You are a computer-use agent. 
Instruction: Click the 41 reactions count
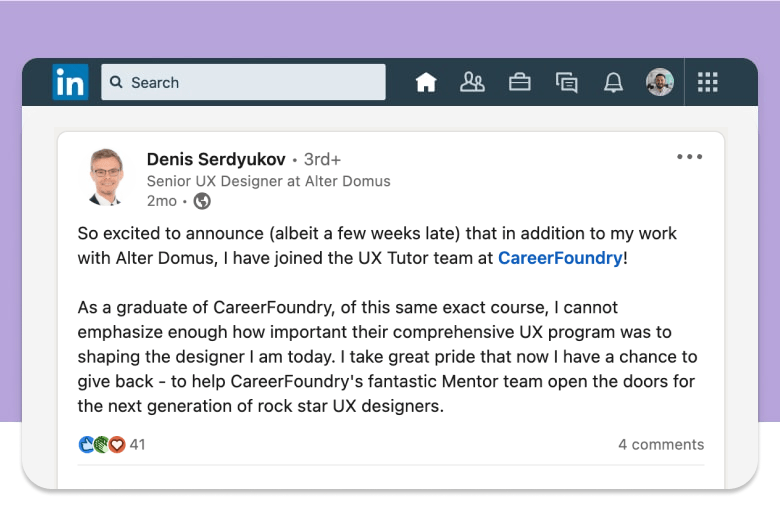[x=137, y=444]
